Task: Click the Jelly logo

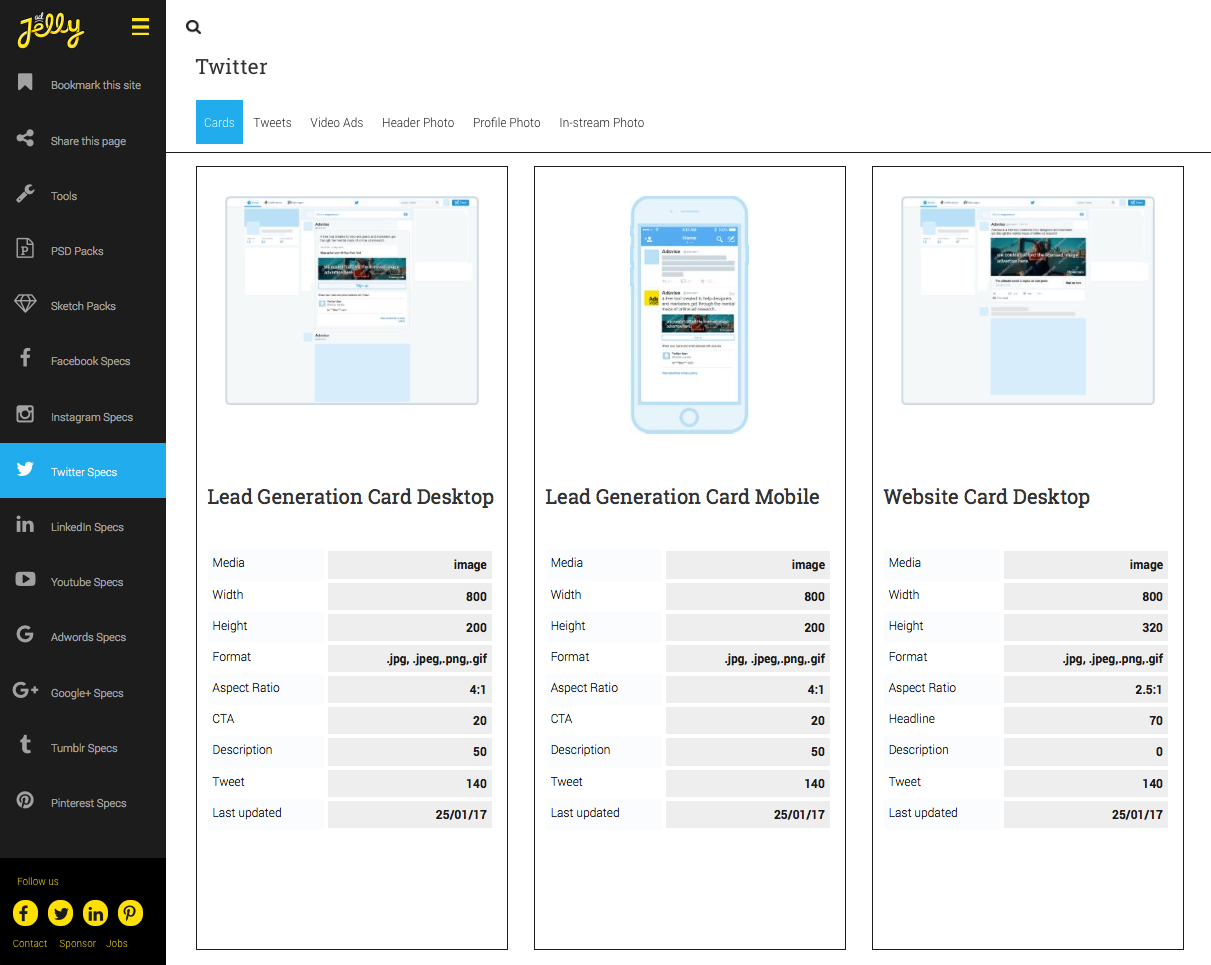Action: click(50, 30)
